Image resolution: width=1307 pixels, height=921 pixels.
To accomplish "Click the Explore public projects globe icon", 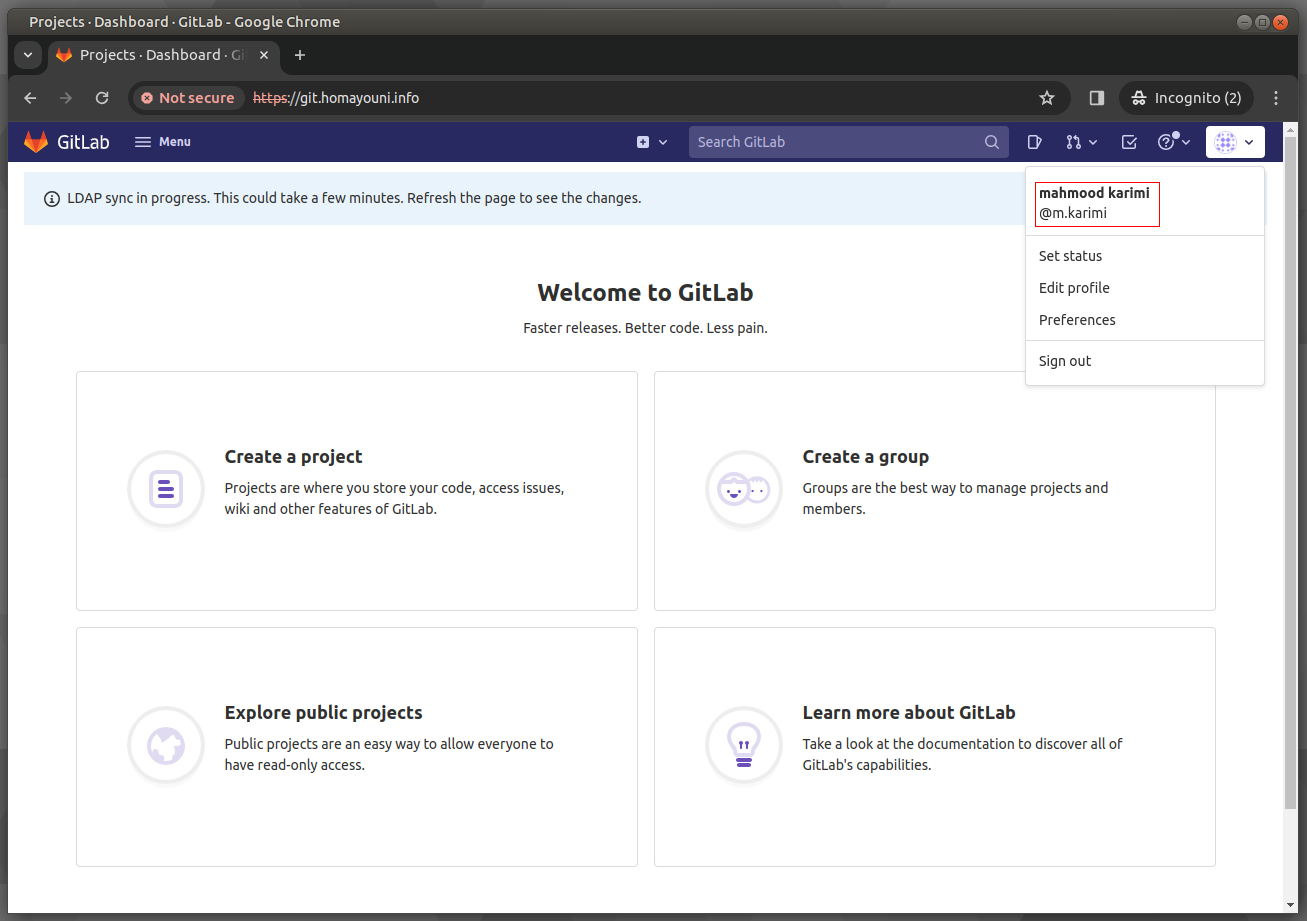I will 166,745.
